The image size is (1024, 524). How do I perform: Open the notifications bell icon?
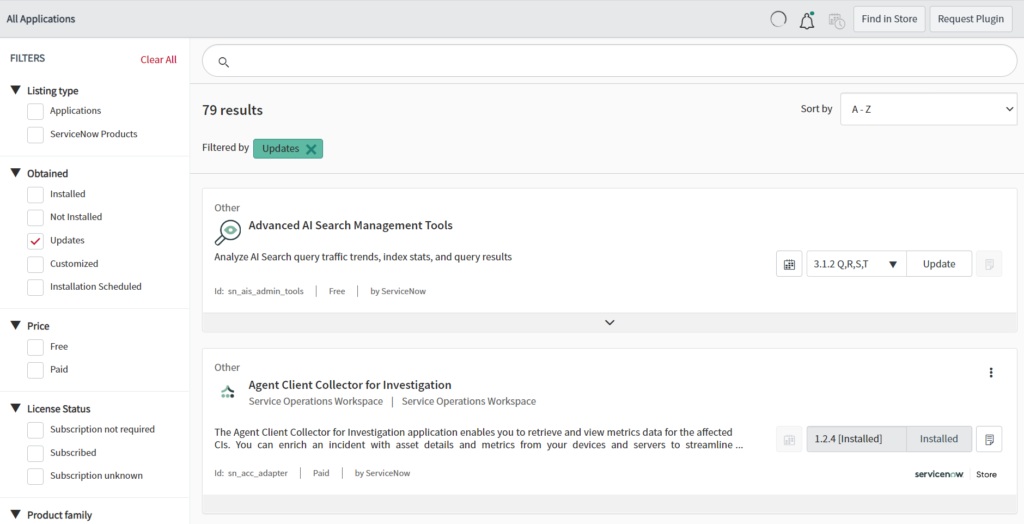point(807,20)
